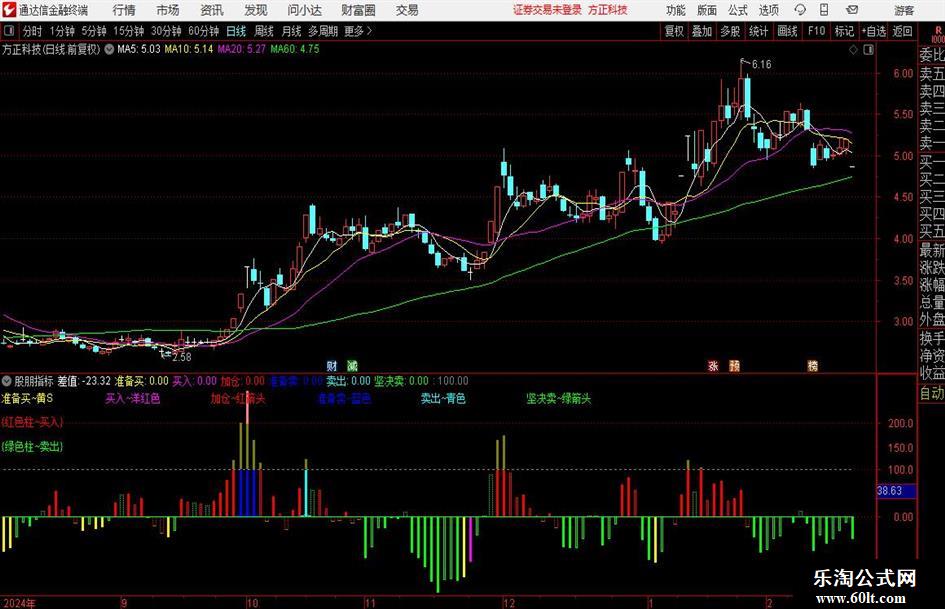Click the 返回 button
945x609 pixels.
click(x=902, y=31)
